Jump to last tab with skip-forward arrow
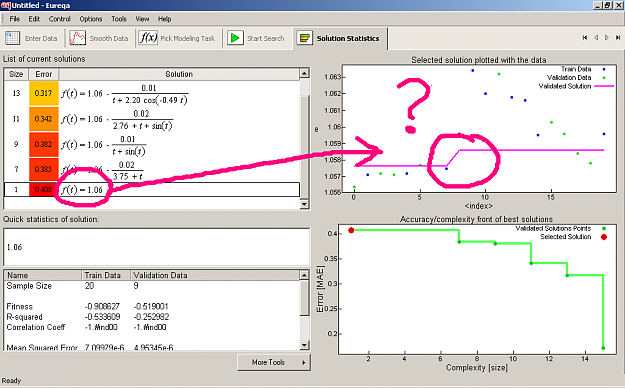The width and height of the screenshot is (625, 388). coord(618,37)
